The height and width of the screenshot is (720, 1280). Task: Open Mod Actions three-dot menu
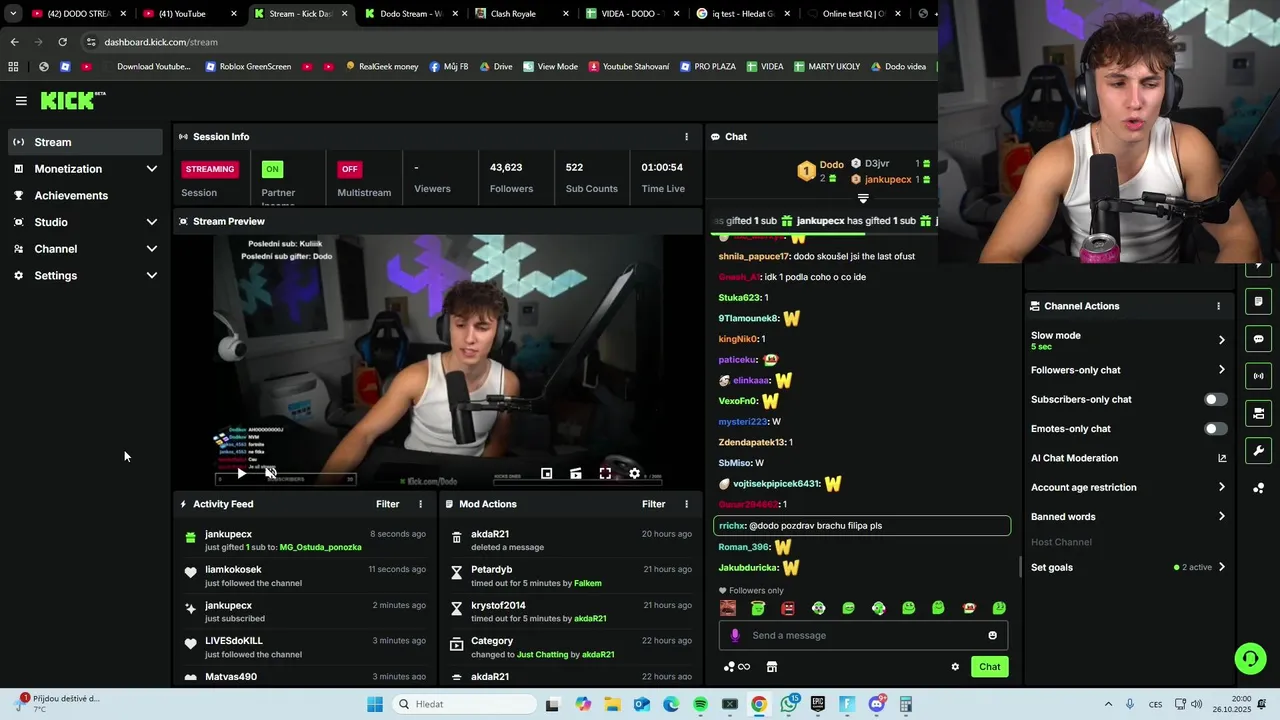(686, 504)
